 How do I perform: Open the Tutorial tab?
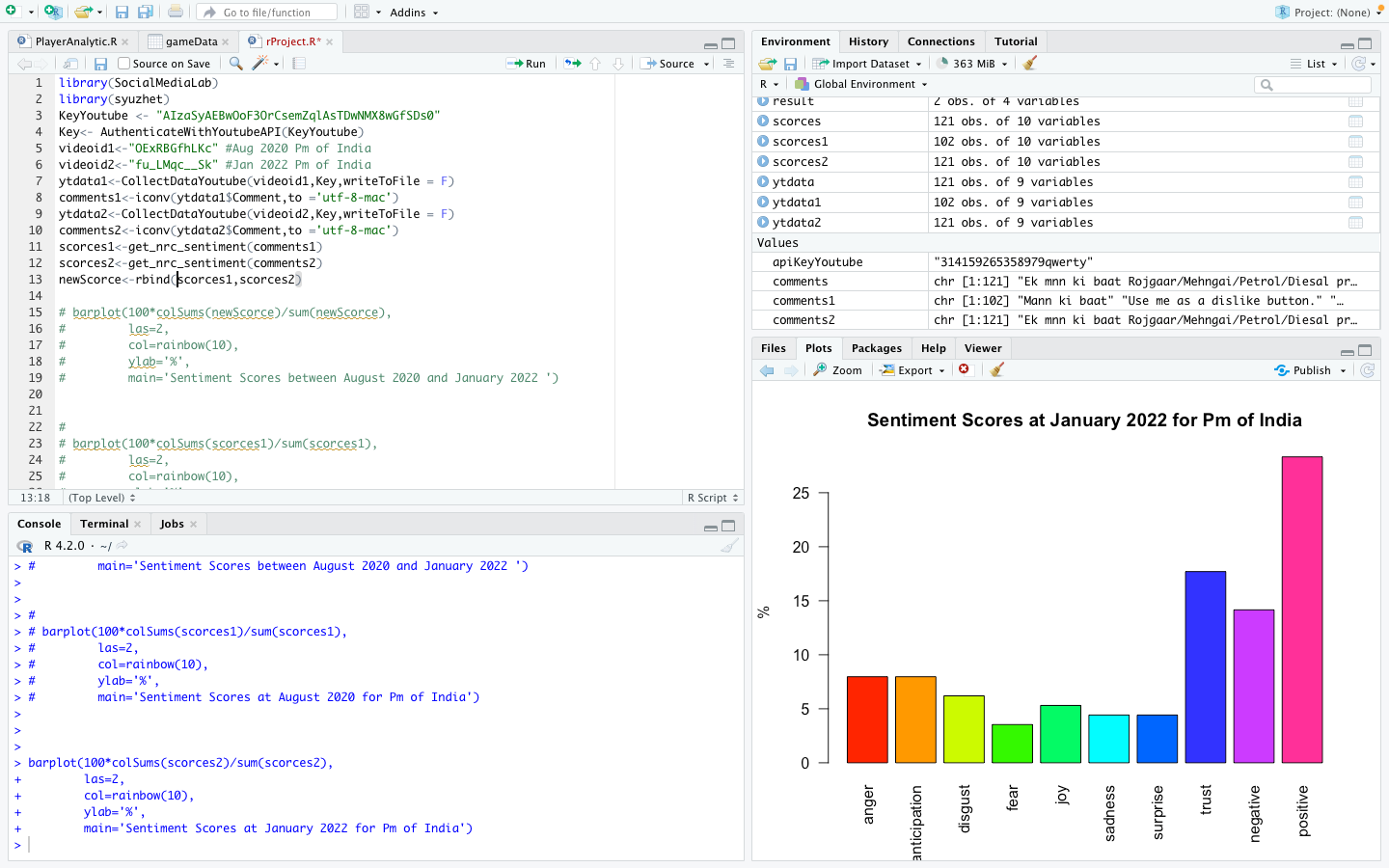coord(1016,41)
